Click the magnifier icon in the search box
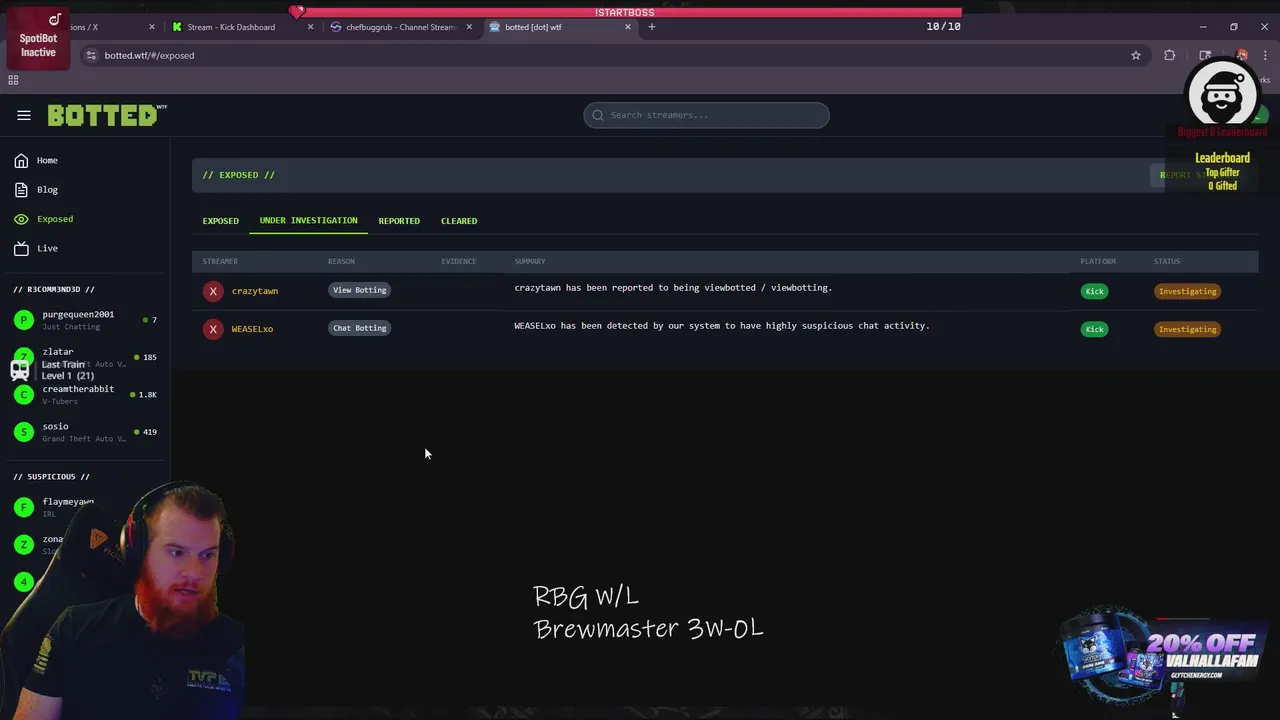Viewport: 1280px width, 720px height. pyautogui.click(x=598, y=115)
